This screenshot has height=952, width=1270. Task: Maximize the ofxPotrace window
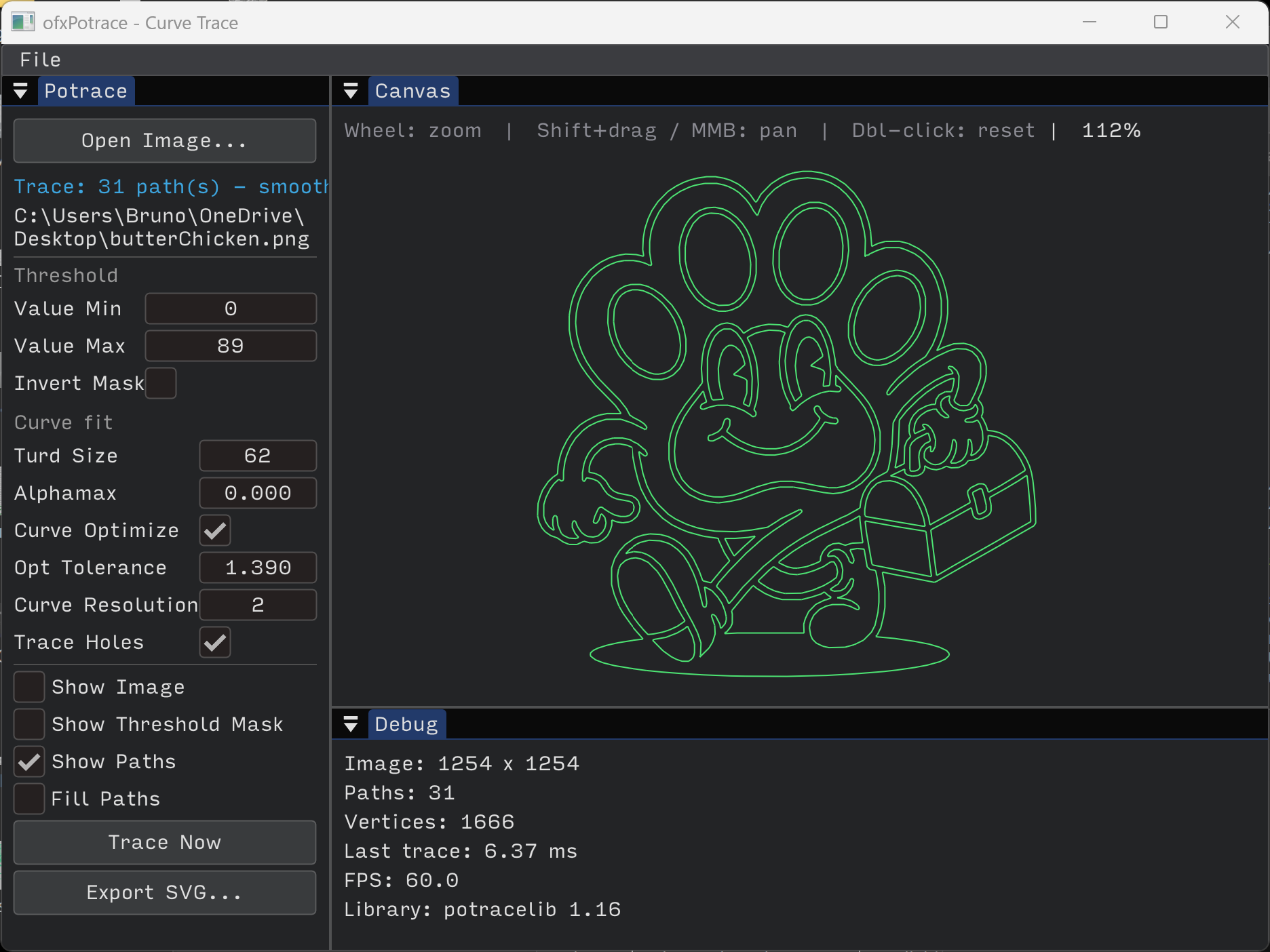pyautogui.click(x=1161, y=22)
